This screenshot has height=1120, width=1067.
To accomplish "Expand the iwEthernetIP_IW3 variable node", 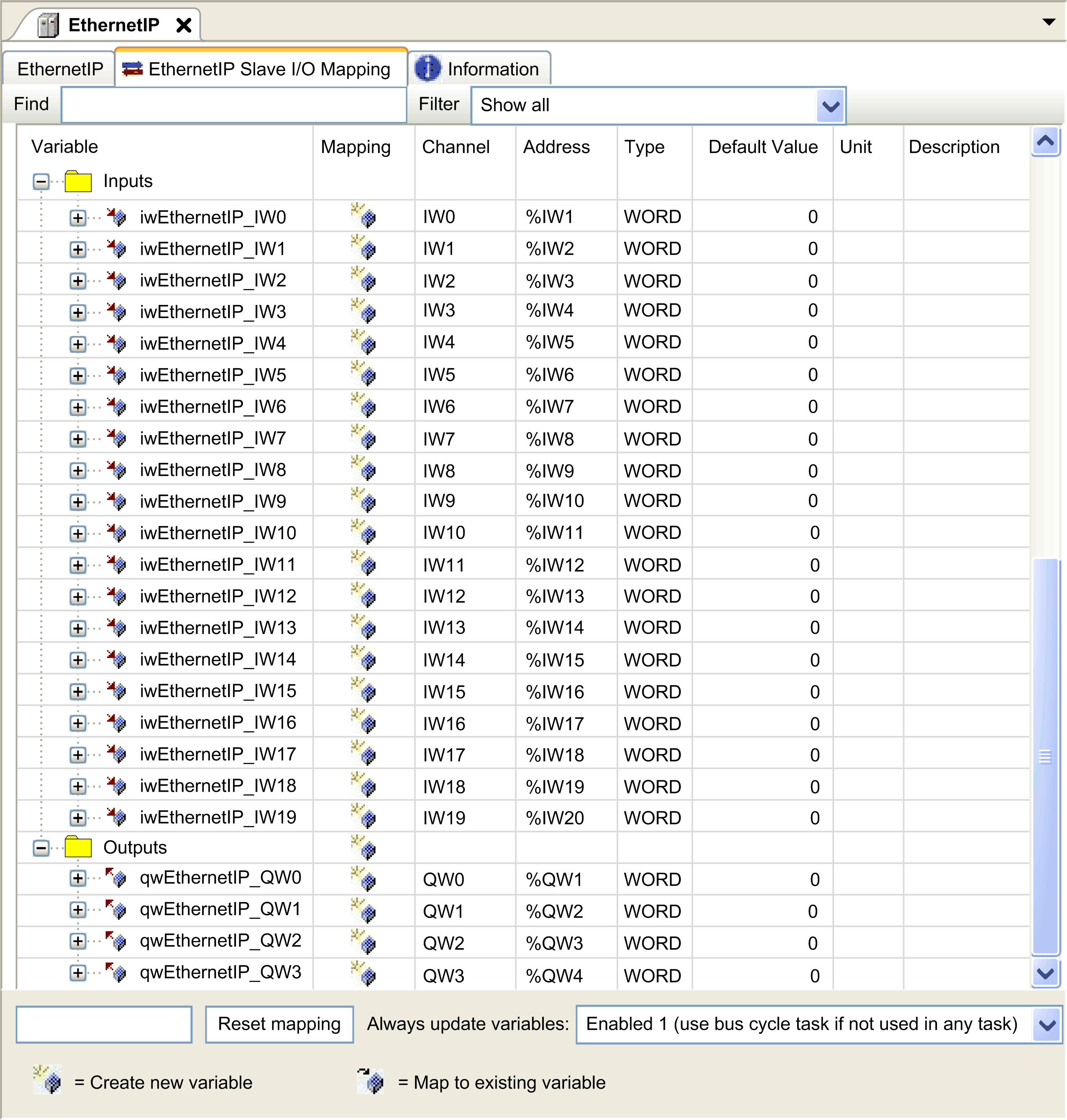I will [x=78, y=311].
